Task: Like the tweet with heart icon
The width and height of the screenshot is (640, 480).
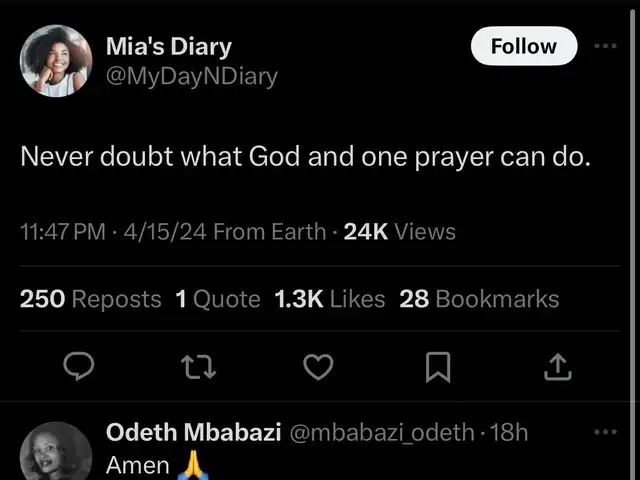Action: 317,369
